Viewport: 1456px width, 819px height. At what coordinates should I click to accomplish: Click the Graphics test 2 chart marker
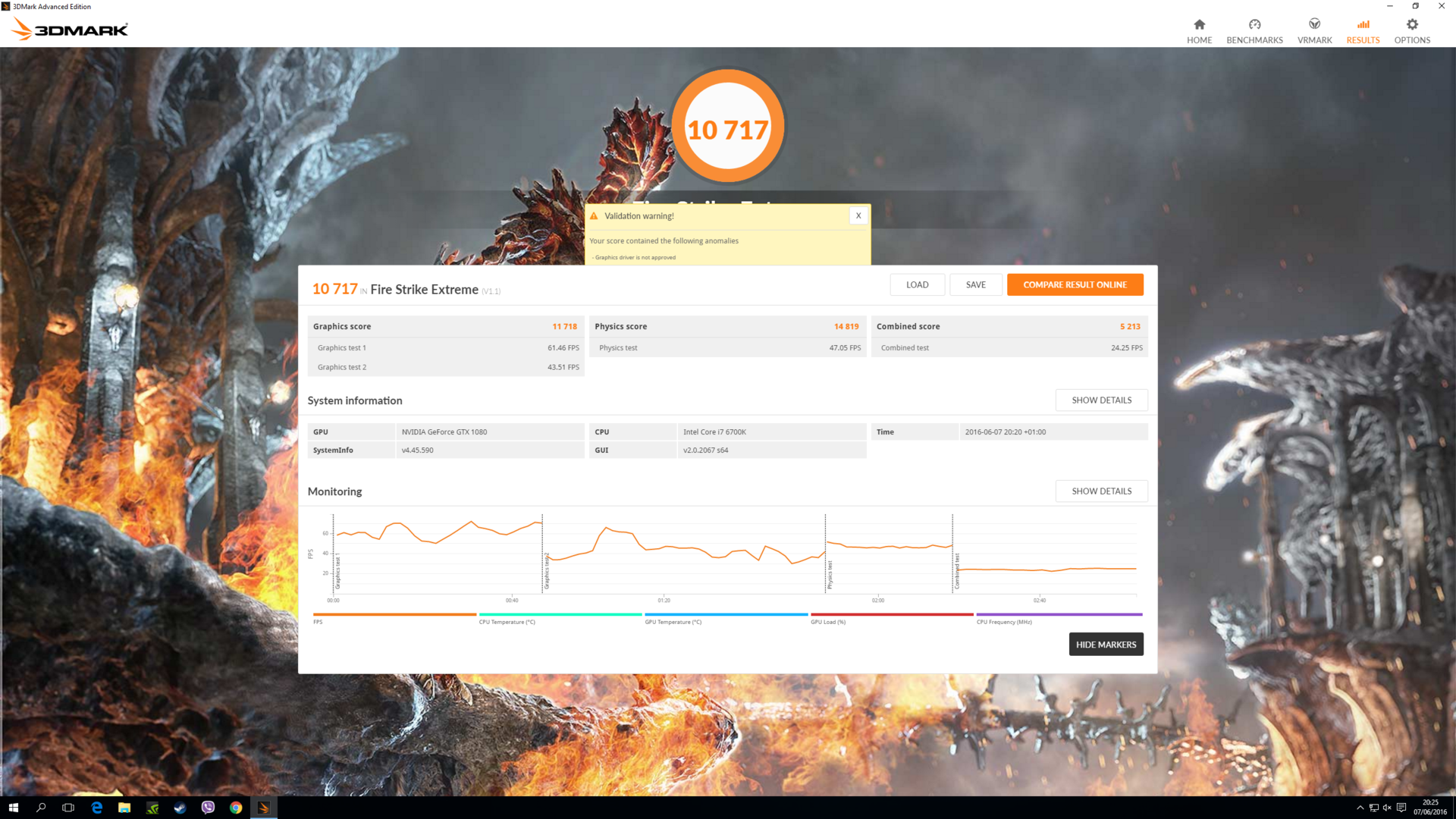[x=546, y=571]
